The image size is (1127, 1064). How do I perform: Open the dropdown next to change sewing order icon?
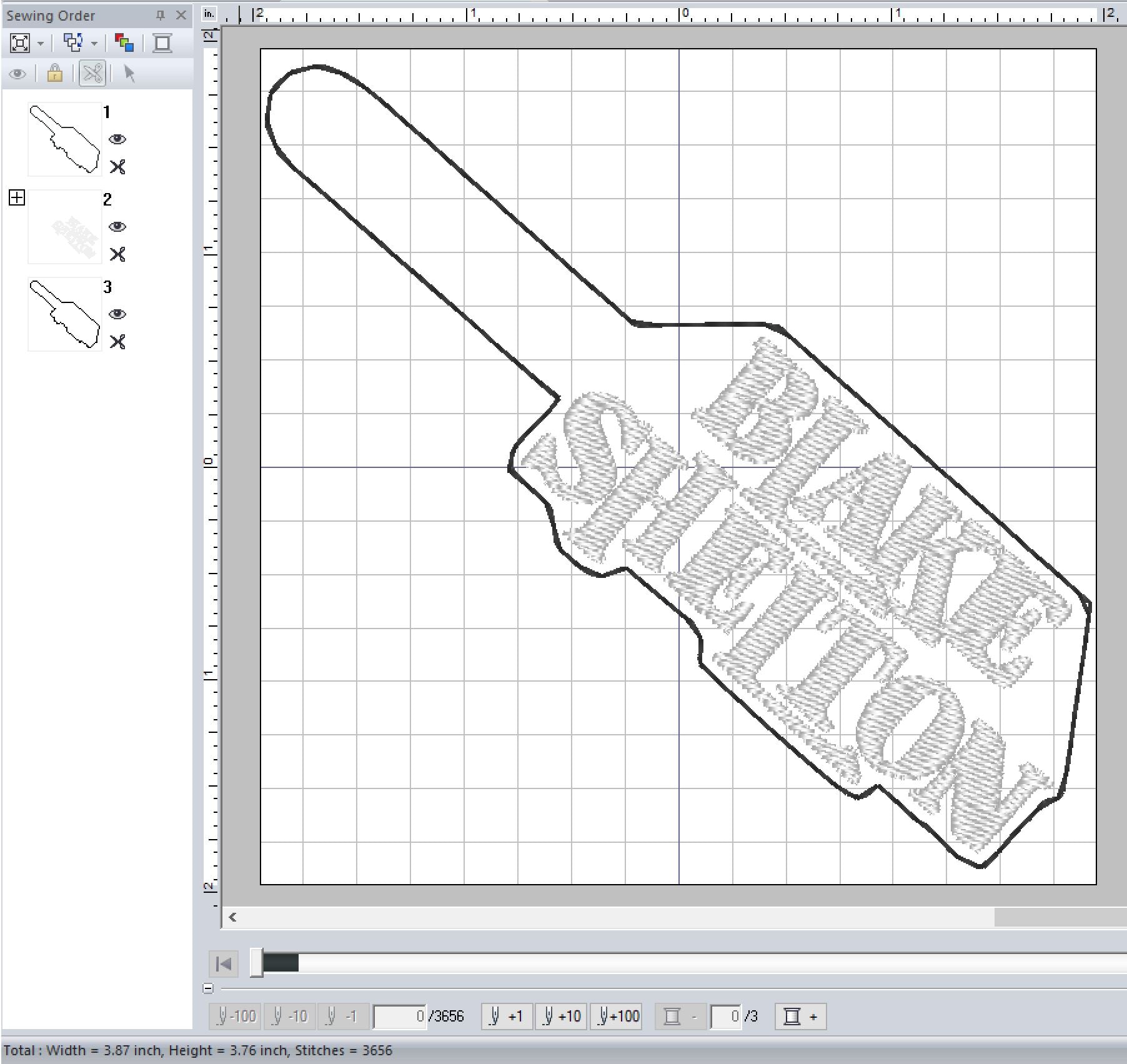pos(94,44)
